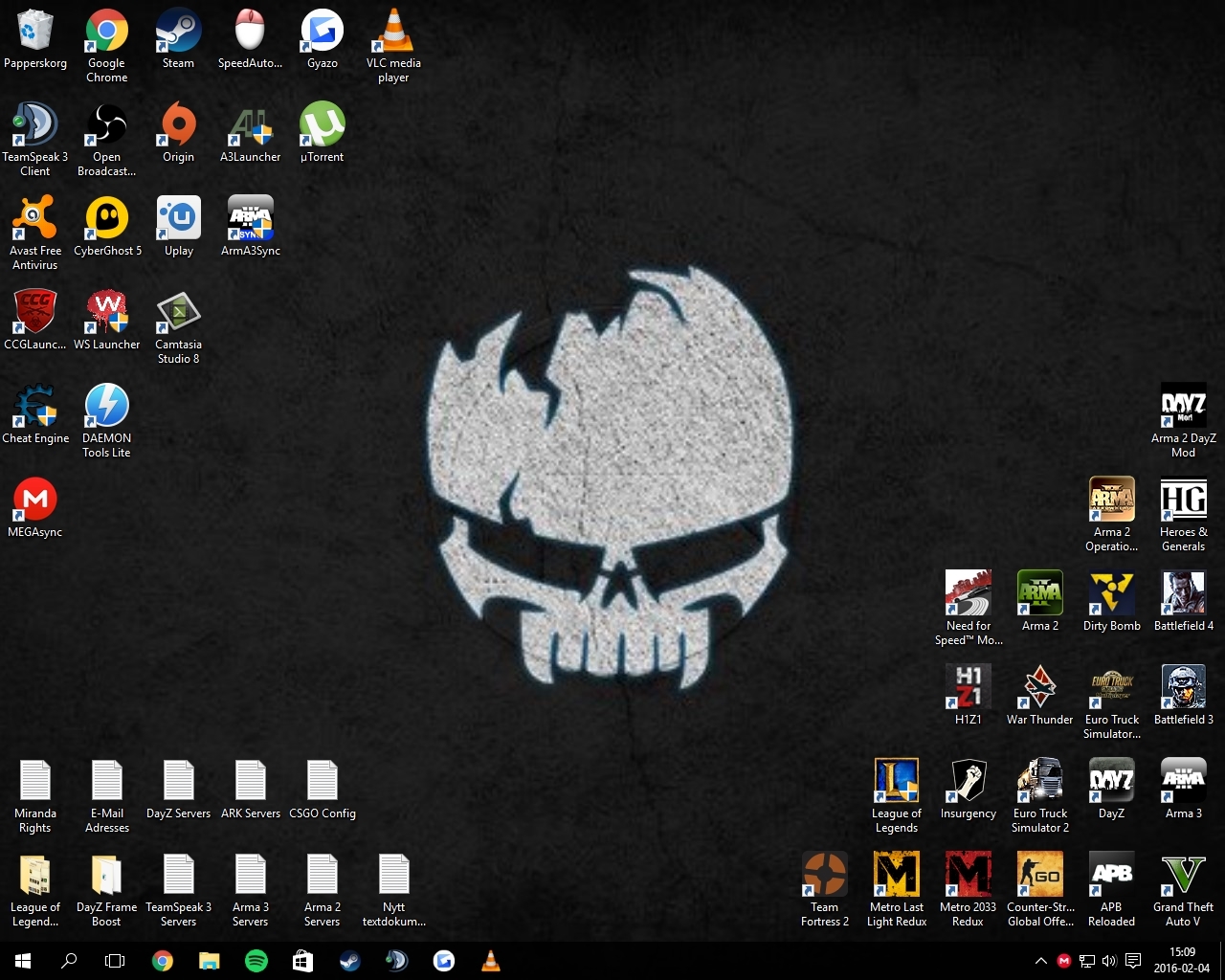This screenshot has width=1225, height=980.
Task: Select the WS Launcher desktop icon
Action: (x=107, y=321)
